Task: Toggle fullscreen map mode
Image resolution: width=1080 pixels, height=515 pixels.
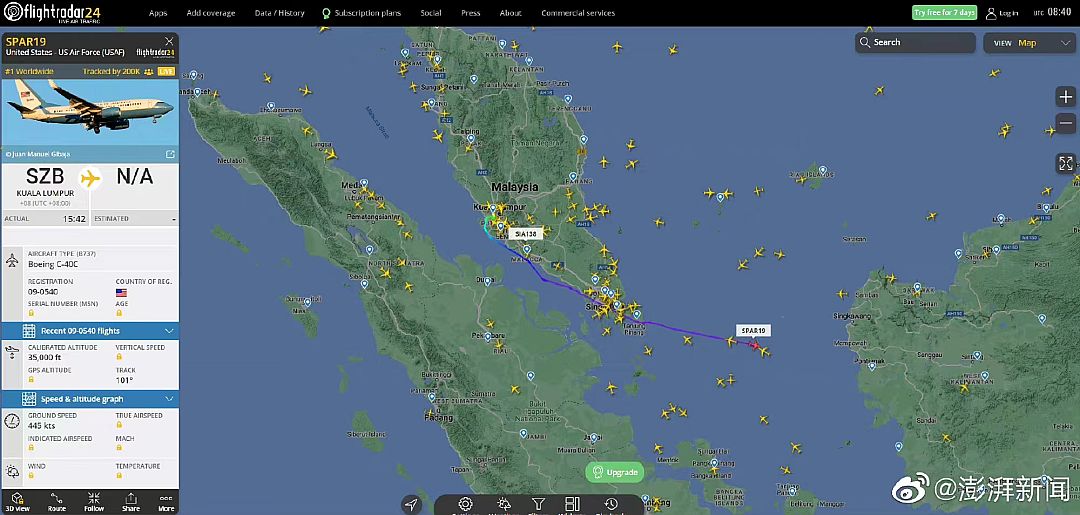Action: tap(1066, 163)
